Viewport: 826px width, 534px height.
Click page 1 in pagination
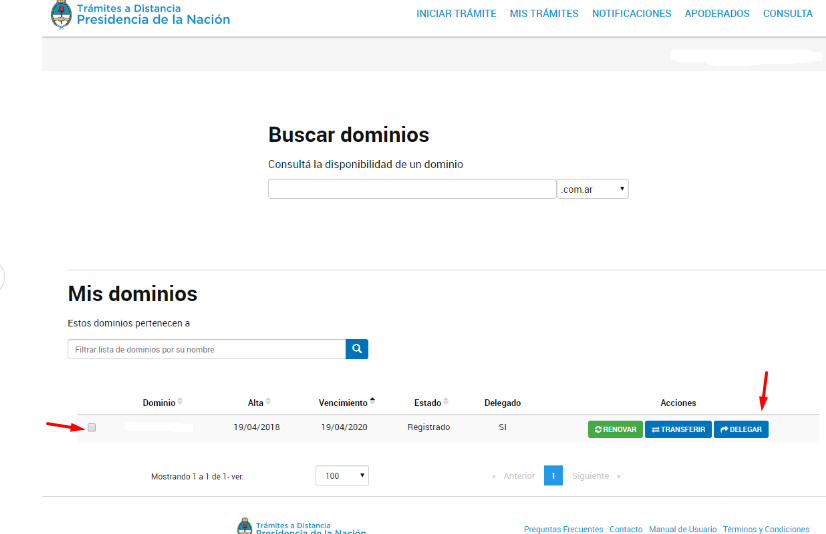point(553,476)
